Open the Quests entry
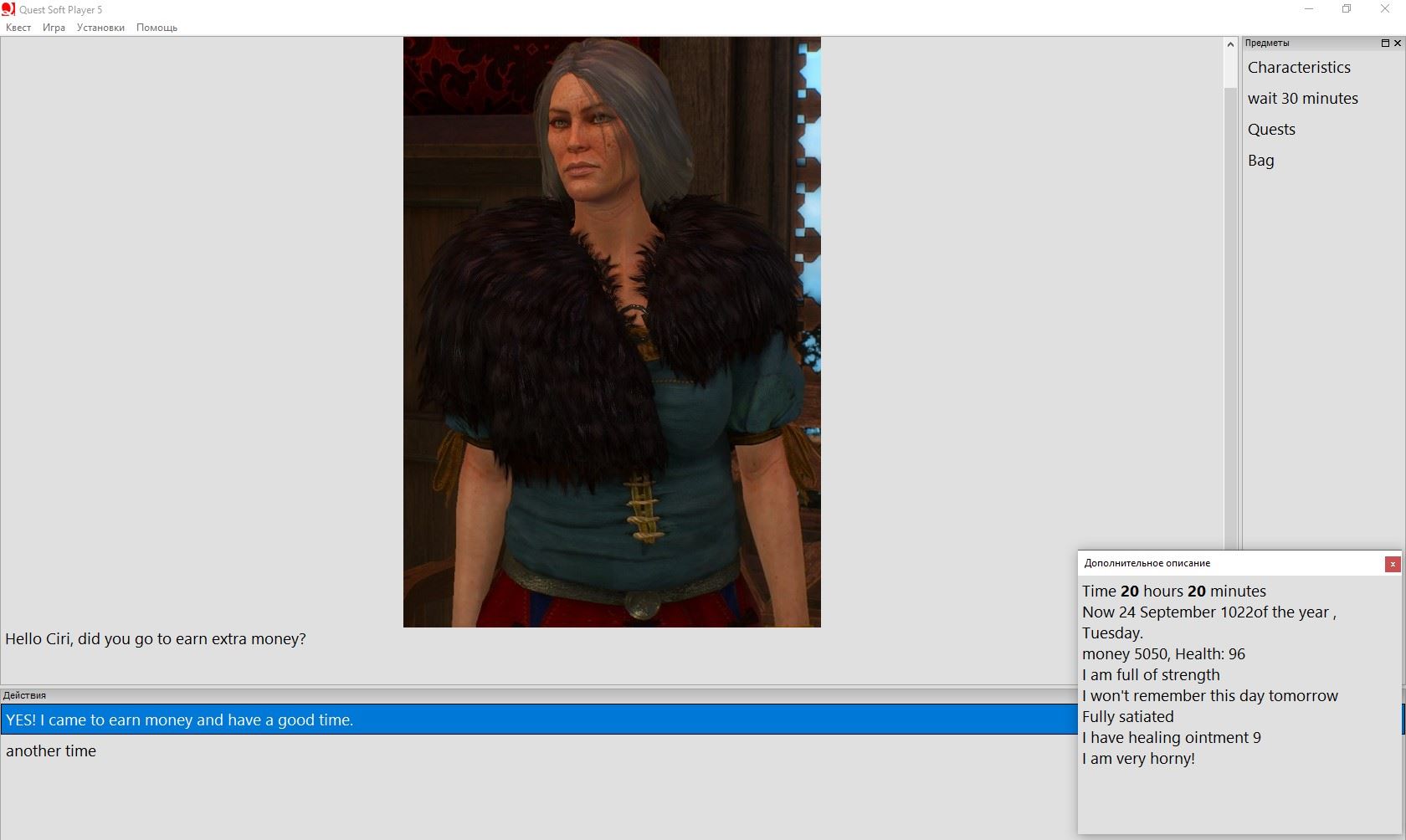Screen dimensions: 1406x840 click(x=1271, y=130)
